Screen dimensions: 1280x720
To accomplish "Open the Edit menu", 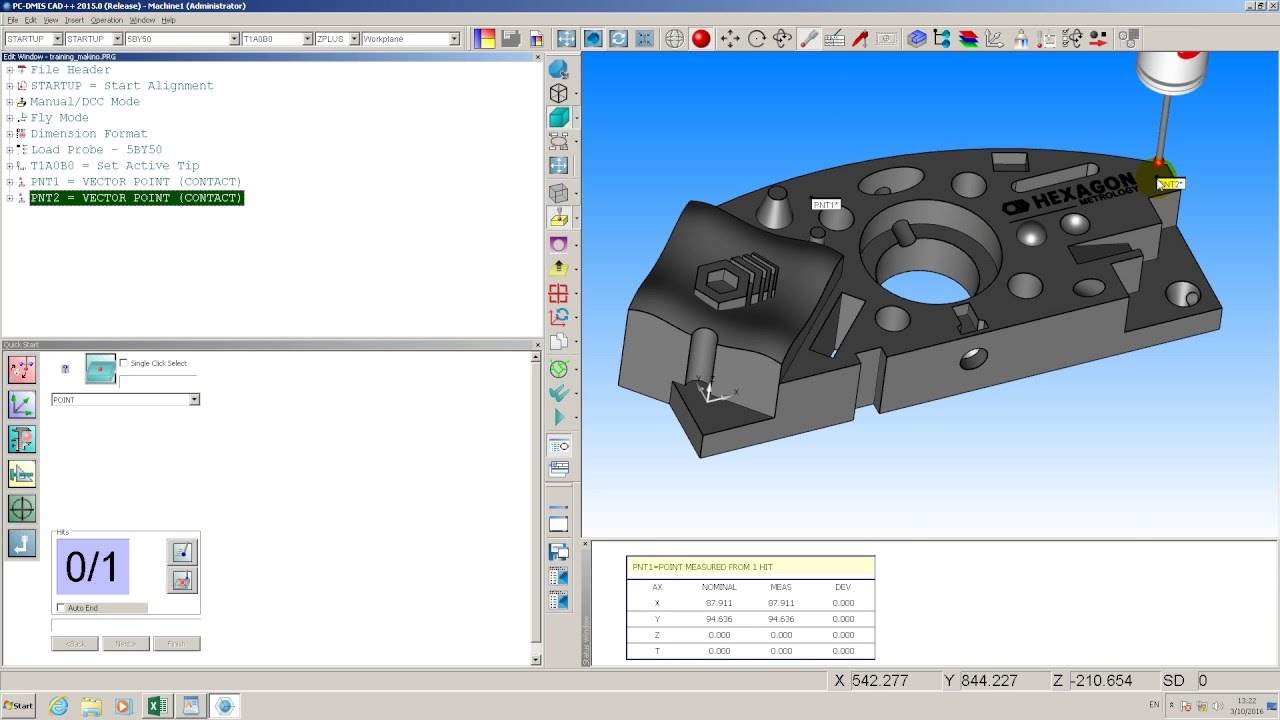I will point(31,20).
